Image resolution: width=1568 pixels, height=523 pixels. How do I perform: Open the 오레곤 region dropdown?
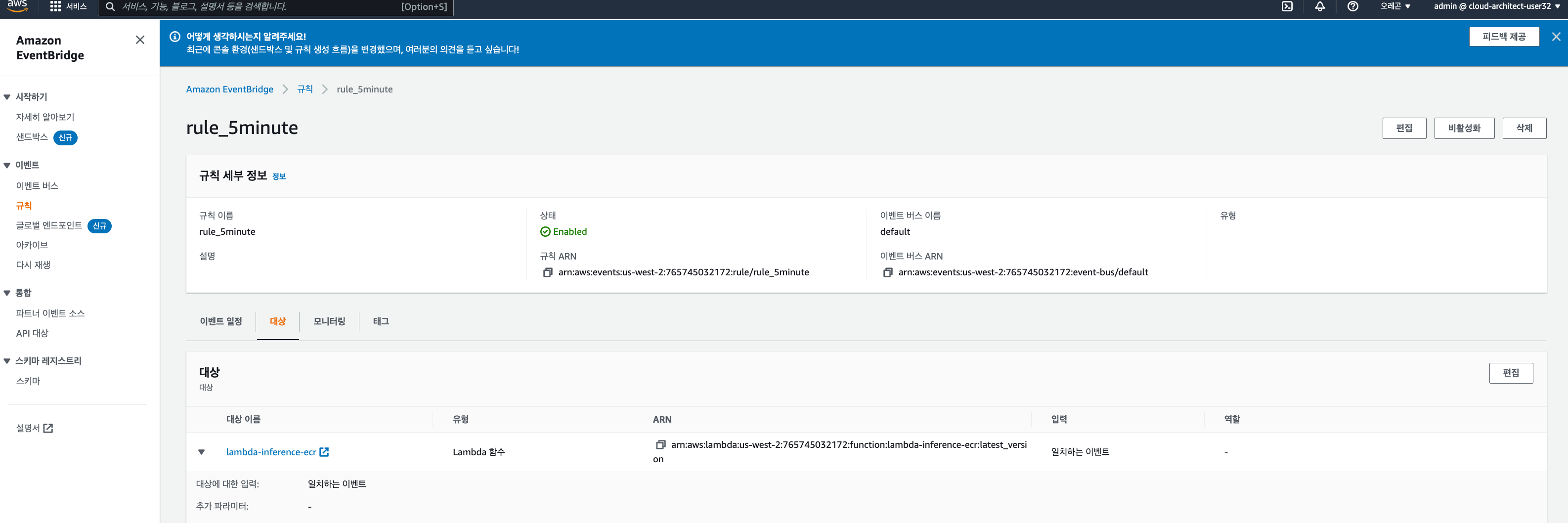(1395, 6)
